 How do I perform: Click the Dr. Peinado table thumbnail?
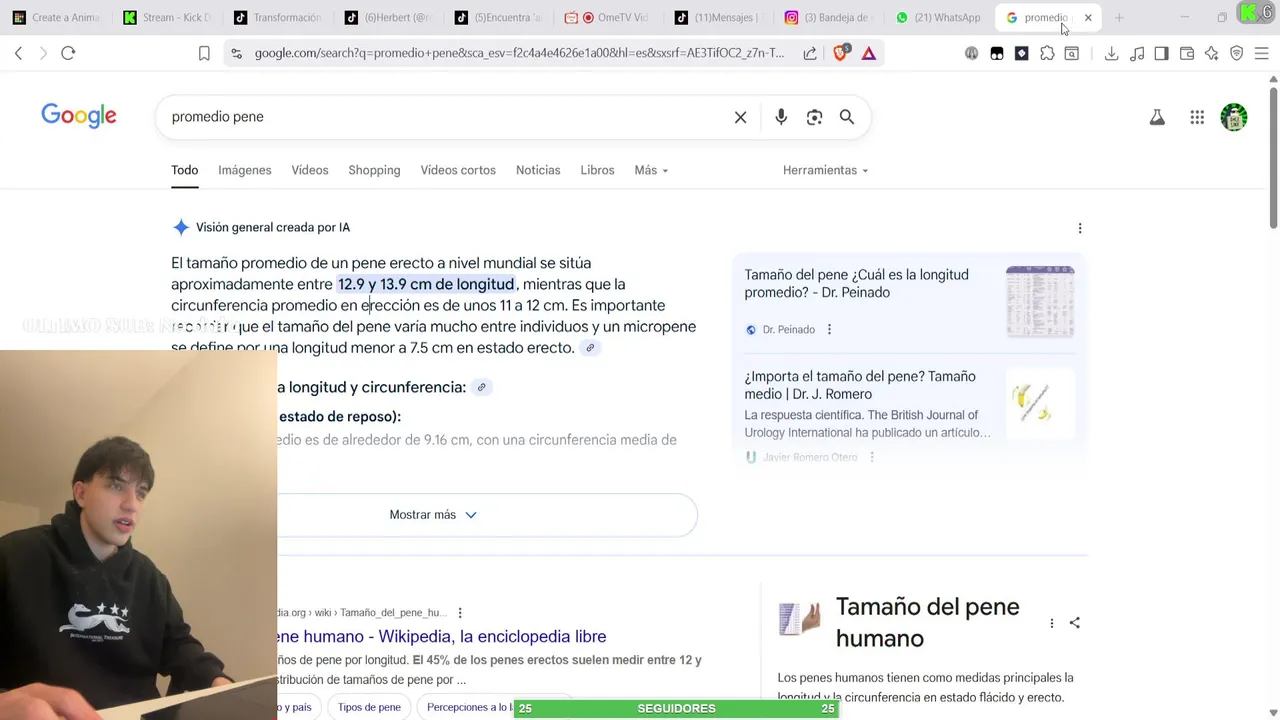1040,301
